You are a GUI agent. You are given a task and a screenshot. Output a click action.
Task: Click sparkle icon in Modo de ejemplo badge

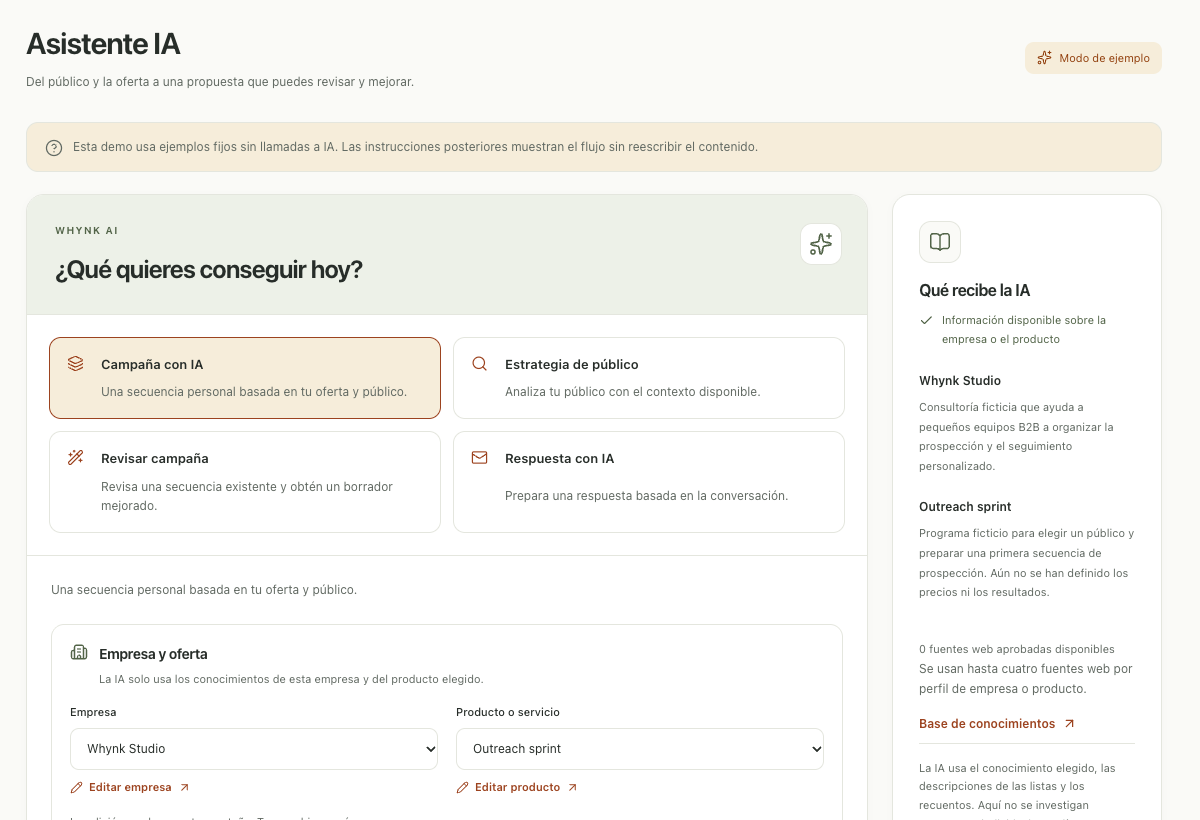[x=1044, y=58]
